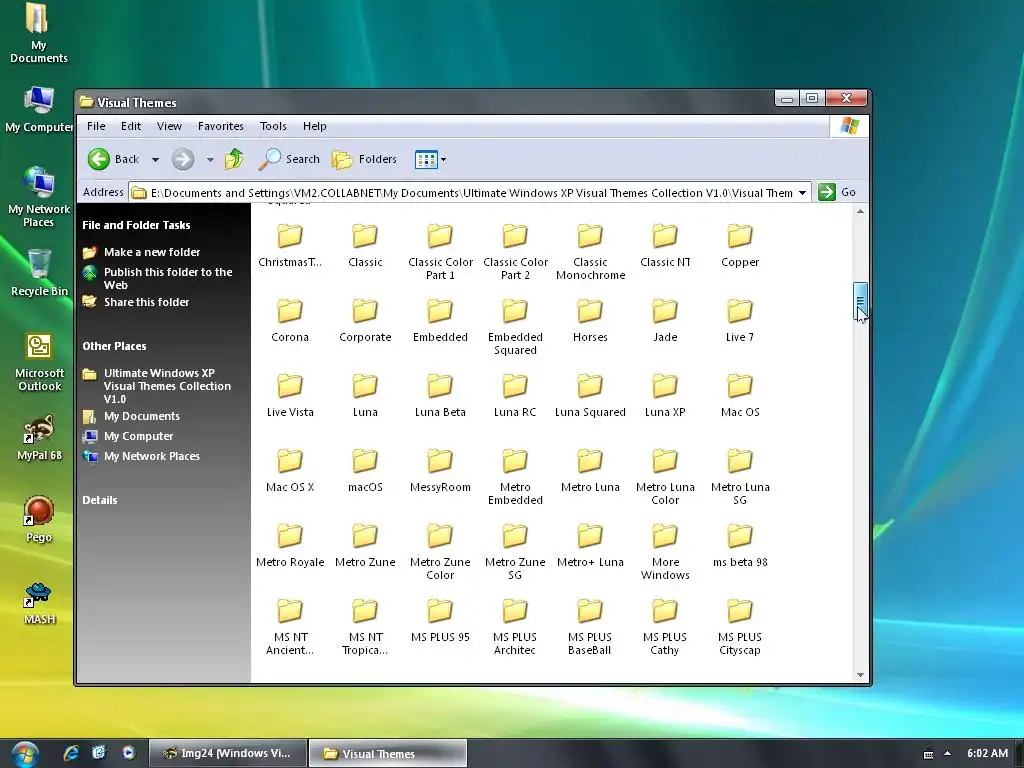1024x768 pixels.
Task: Select the Luna Beta folder
Action: click(x=440, y=396)
